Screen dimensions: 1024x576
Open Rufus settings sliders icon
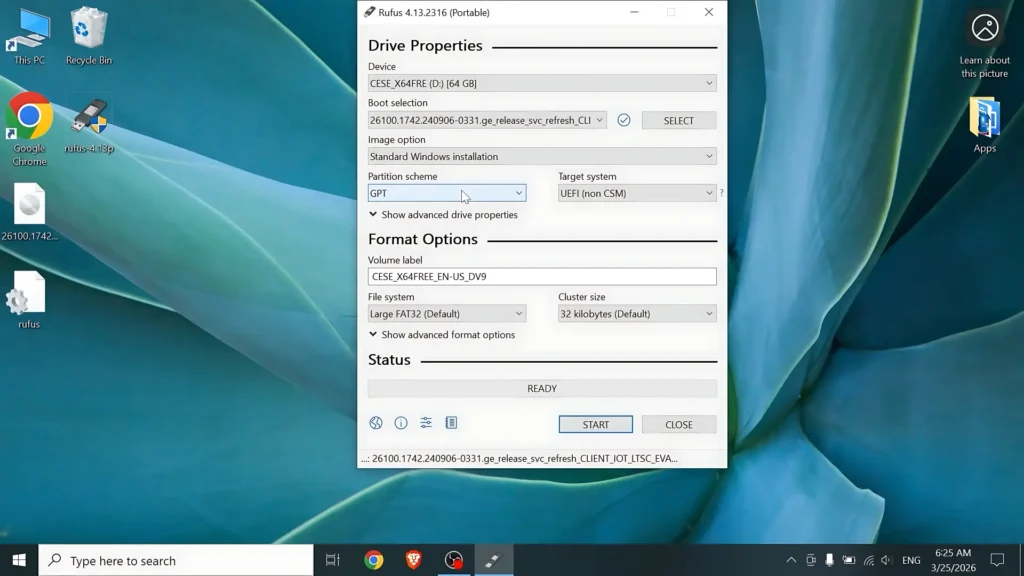[426, 423]
